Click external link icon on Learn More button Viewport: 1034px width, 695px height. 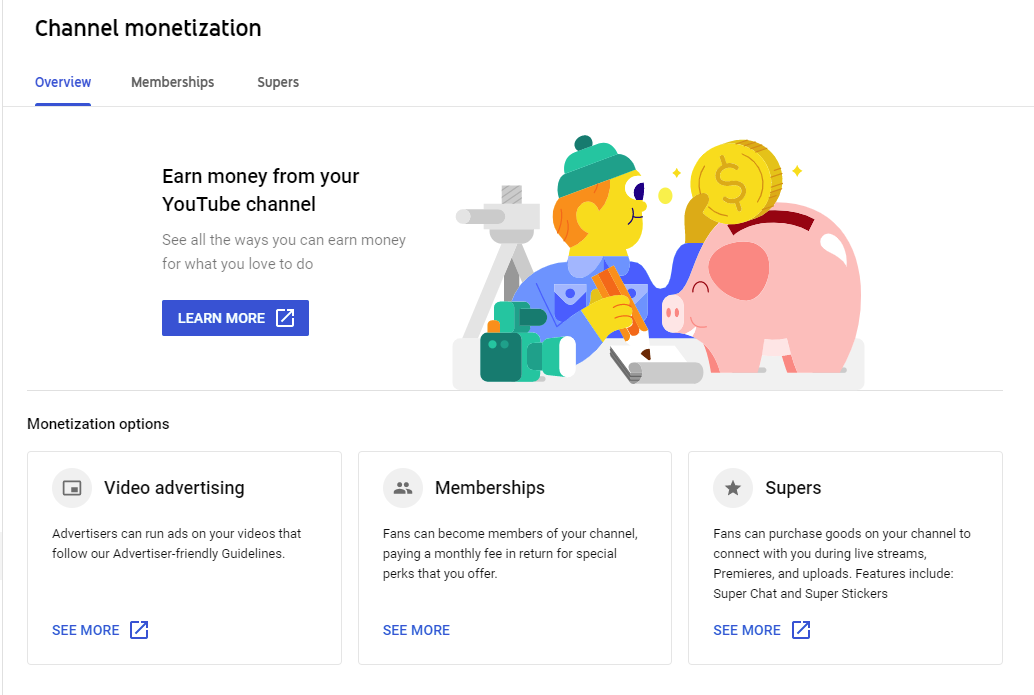pyautogui.click(x=285, y=318)
